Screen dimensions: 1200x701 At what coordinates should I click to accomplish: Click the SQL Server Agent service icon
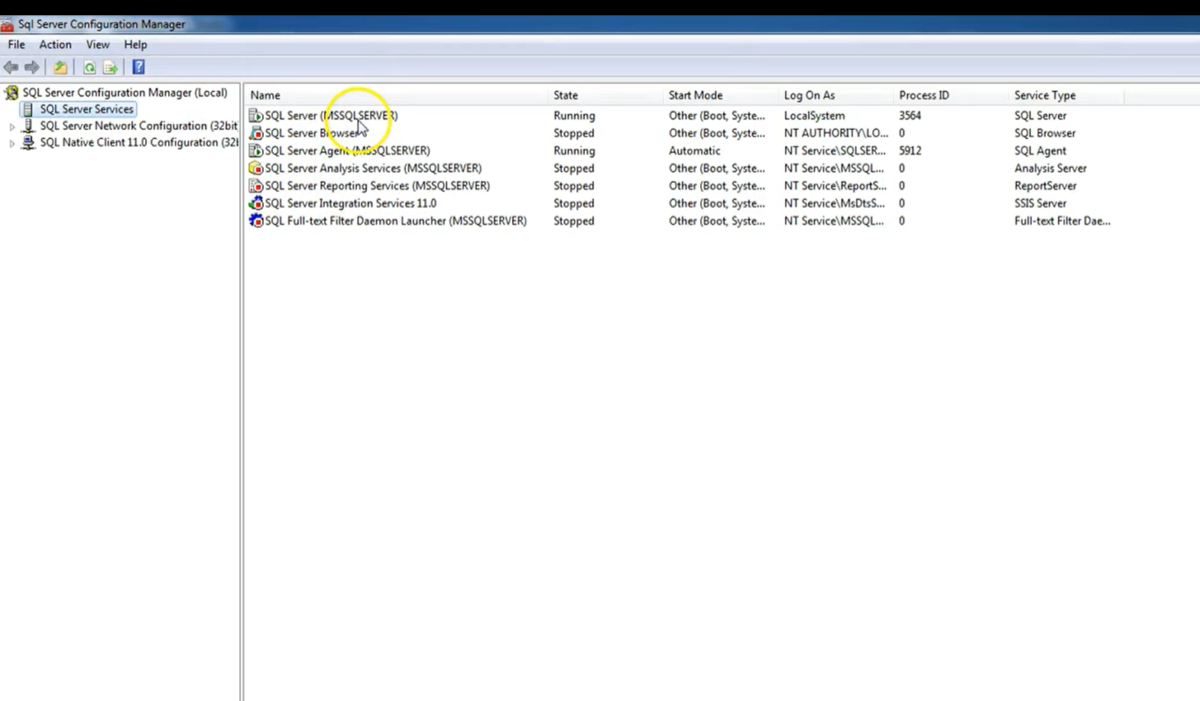256,151
